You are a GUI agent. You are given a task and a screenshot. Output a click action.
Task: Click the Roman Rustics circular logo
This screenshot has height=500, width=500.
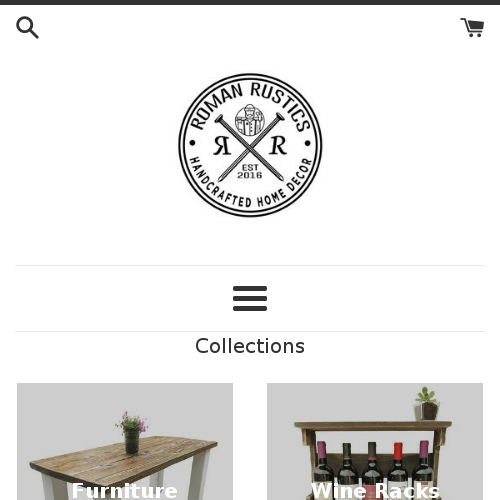[250, 145]
